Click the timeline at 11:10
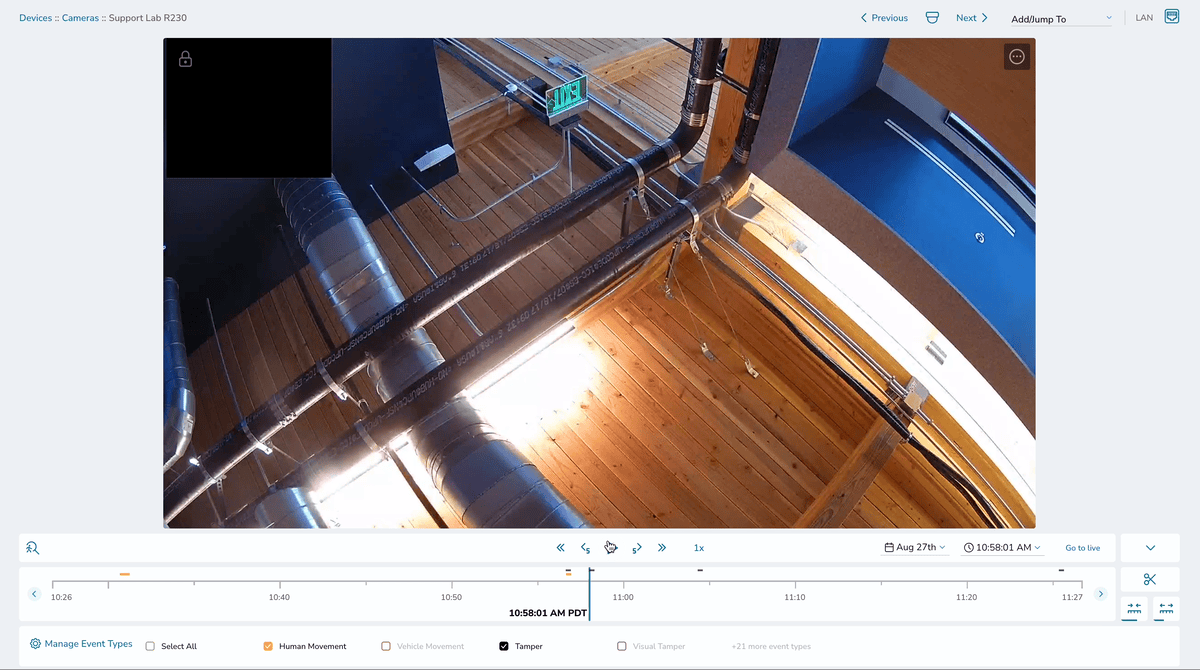Screen dimensions: 1200x670 pyautogui.click(x=795, y=597)
